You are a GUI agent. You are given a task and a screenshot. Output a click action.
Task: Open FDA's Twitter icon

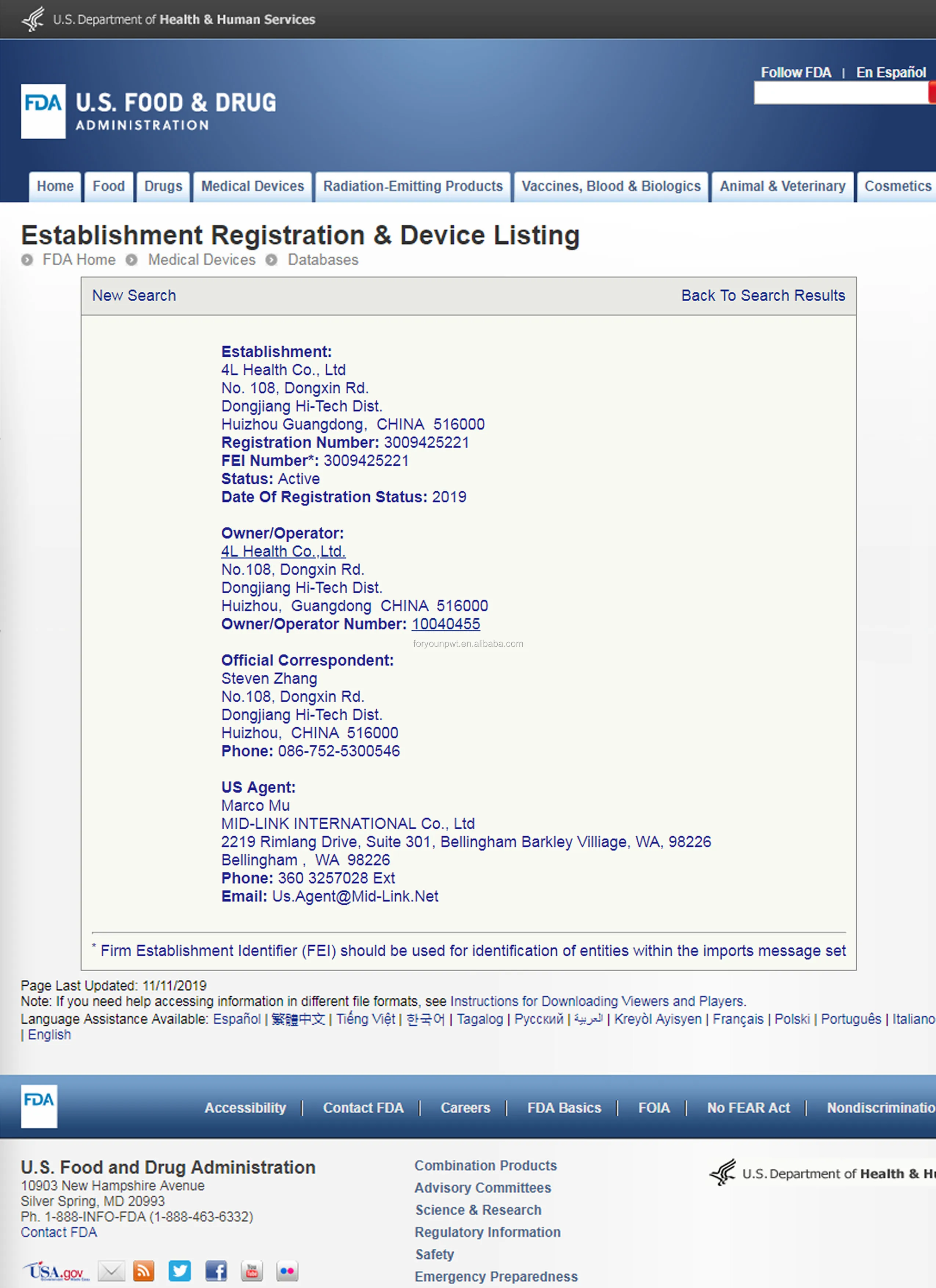click(179, 1271)
